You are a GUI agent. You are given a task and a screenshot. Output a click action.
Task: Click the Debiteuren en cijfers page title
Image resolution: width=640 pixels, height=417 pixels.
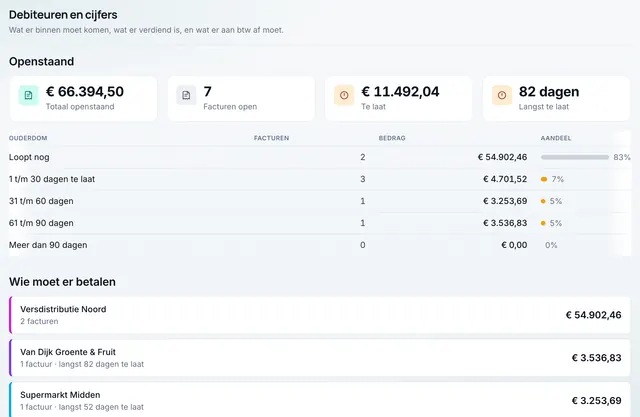tap(63, 15)
